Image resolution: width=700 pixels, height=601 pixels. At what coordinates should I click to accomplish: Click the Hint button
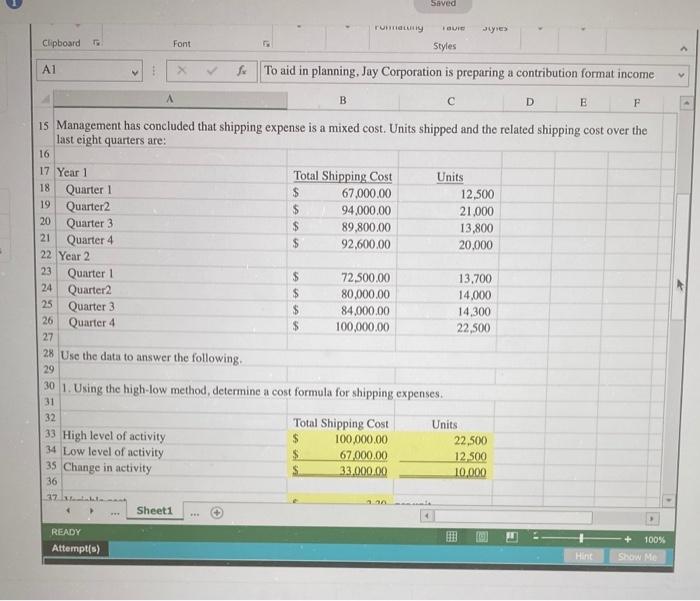click(583, 556)
